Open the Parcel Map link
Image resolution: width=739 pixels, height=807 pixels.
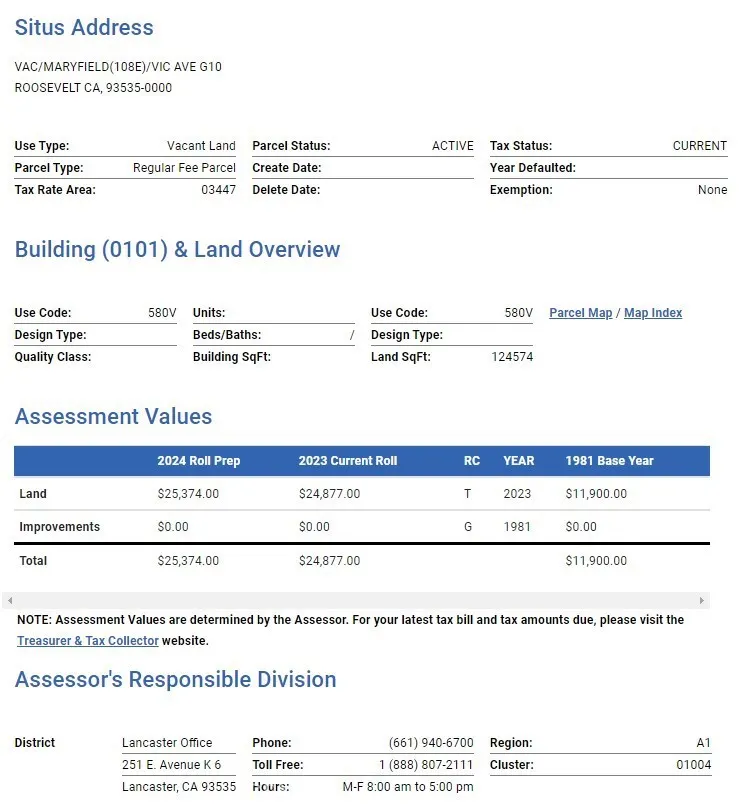pyautogui.click(x=580, y=313)
